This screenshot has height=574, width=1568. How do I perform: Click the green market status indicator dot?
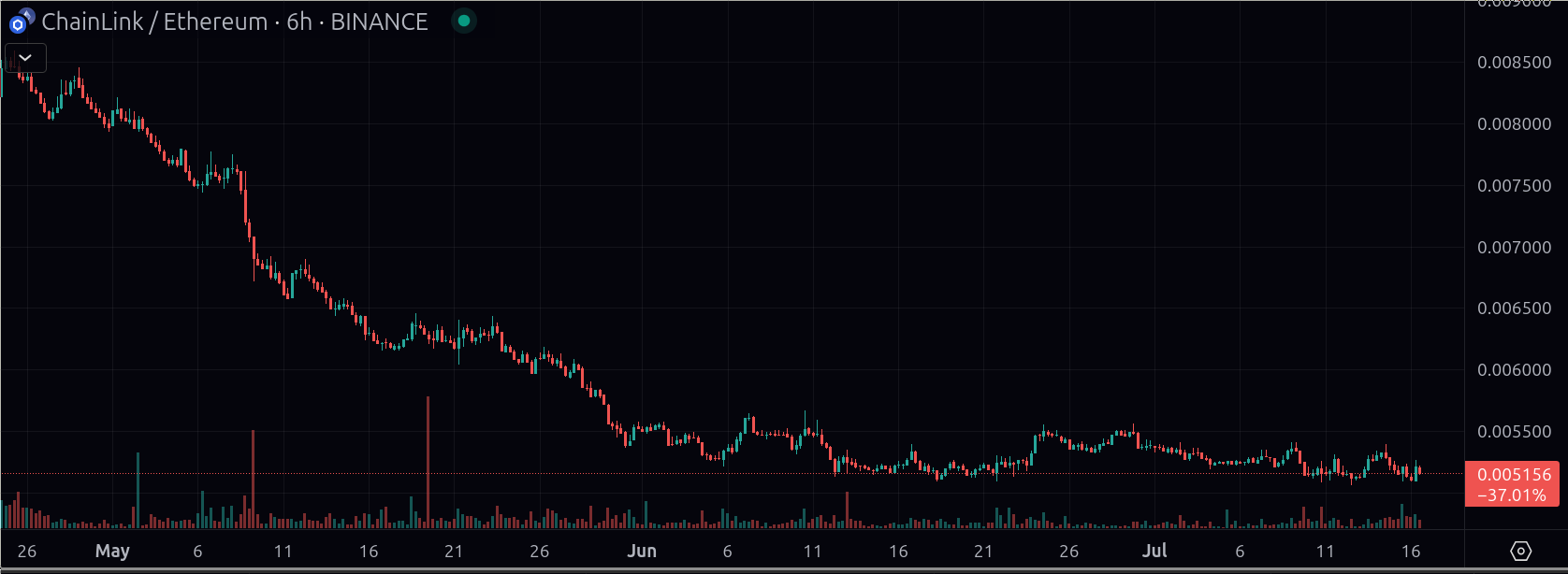coord(463,21)
